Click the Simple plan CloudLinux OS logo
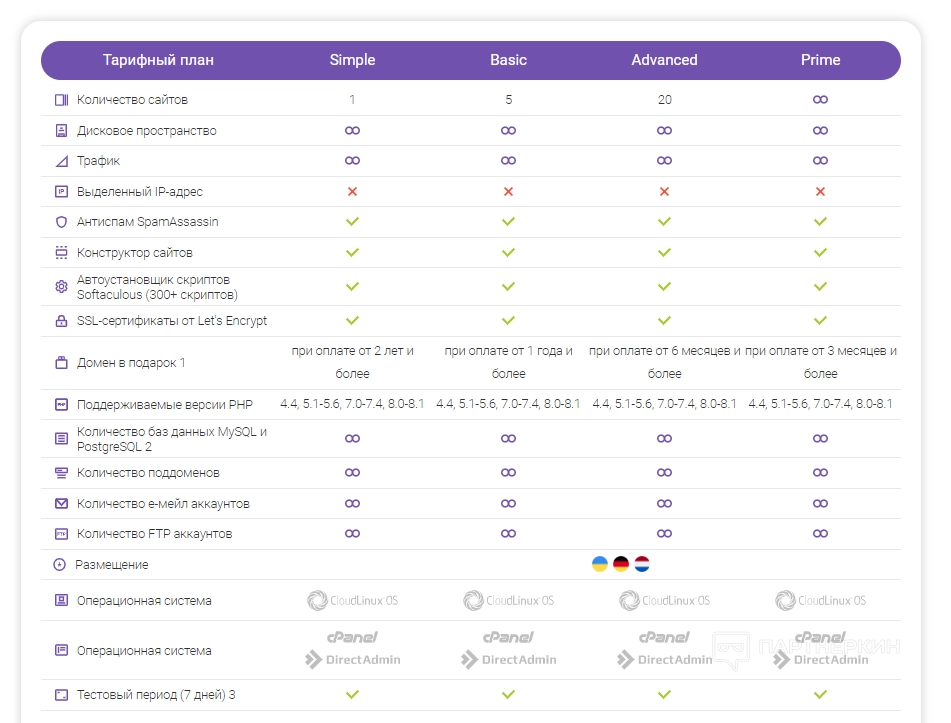Screen dimensions: 951x723 (x=352, y=601)
